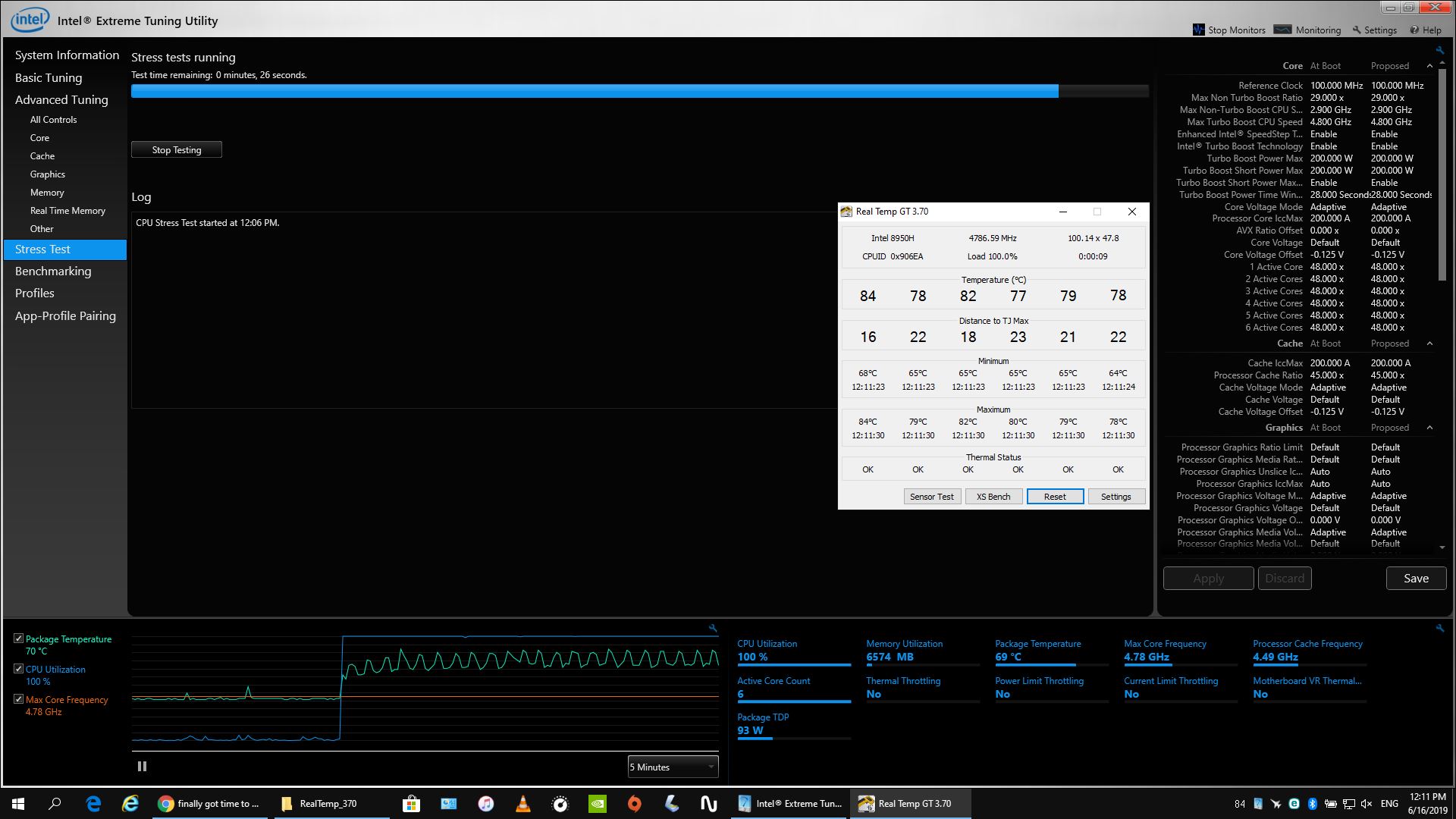Open System Information in the sidebar

coord(67,55)
